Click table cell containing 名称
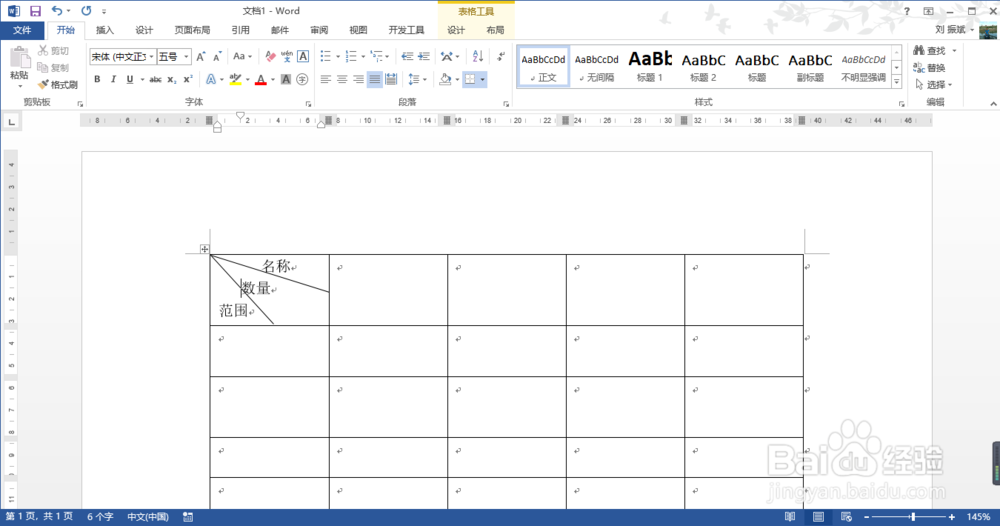 [x=270, y=290]
